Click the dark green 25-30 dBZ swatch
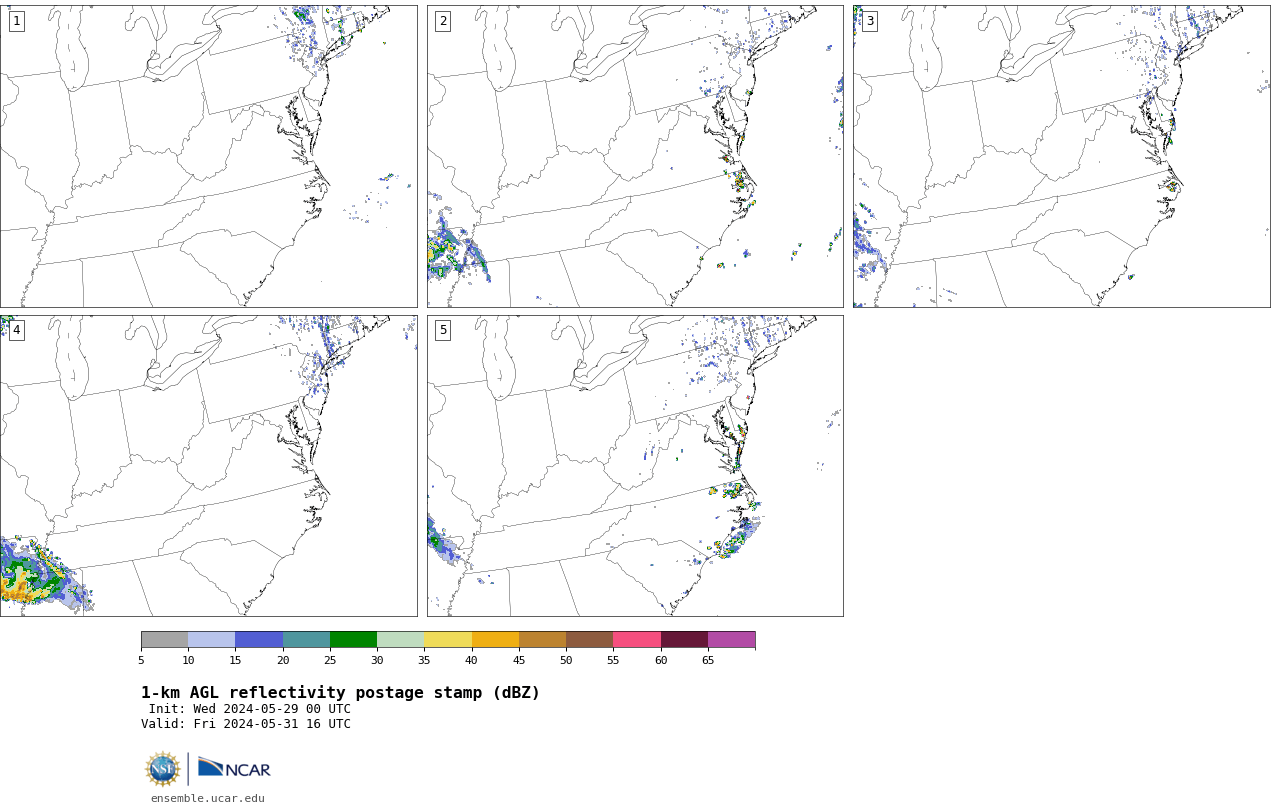This screenshot has height=809, width=1280. point(353,640)
